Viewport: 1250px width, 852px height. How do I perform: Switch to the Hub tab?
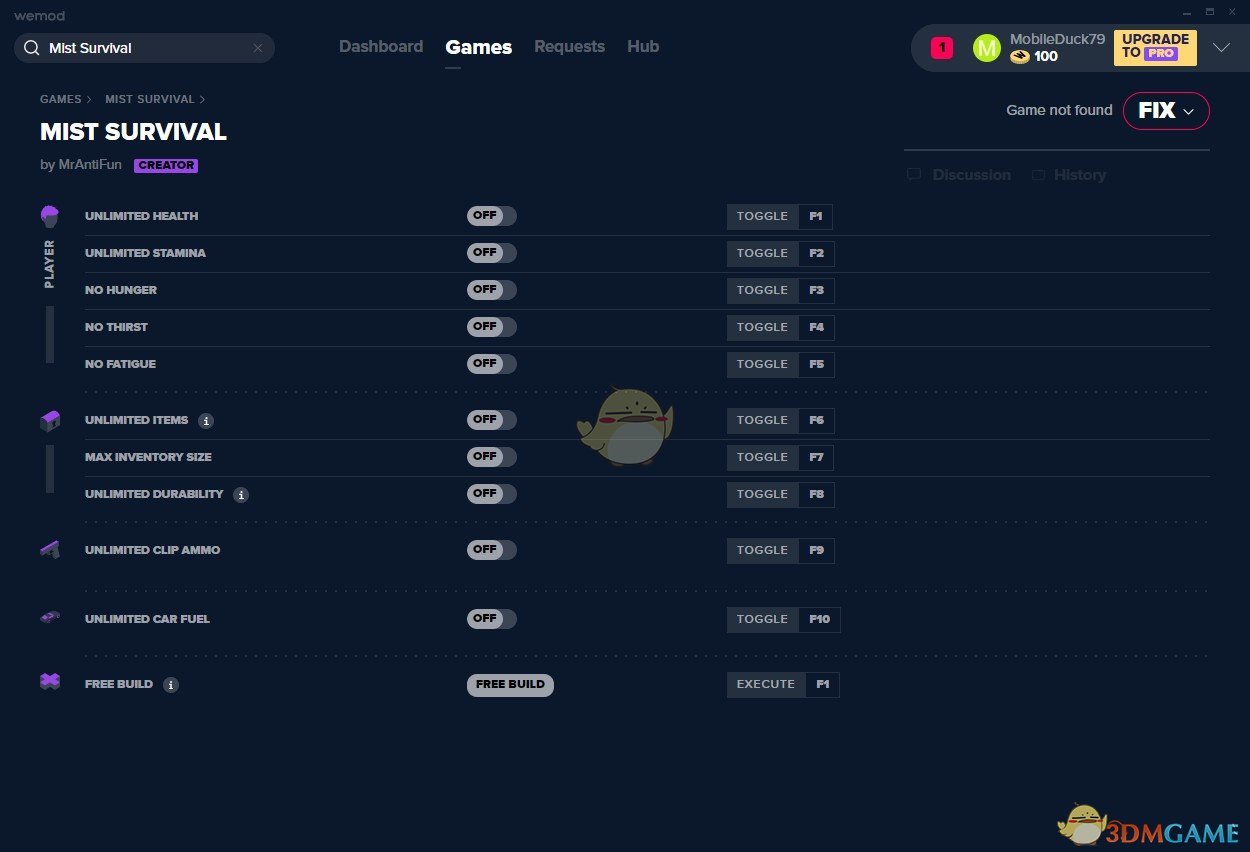point(643,47)
